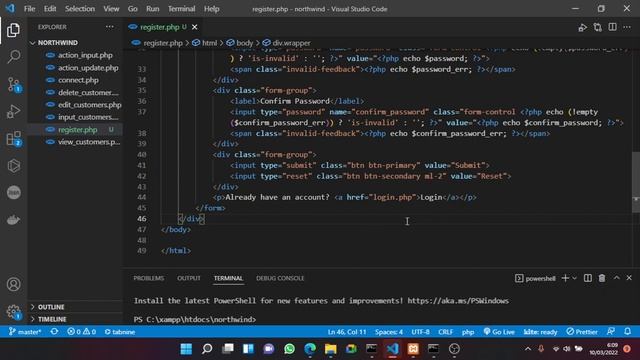Maximize the terminal panel size

click(x=616, y=278)
